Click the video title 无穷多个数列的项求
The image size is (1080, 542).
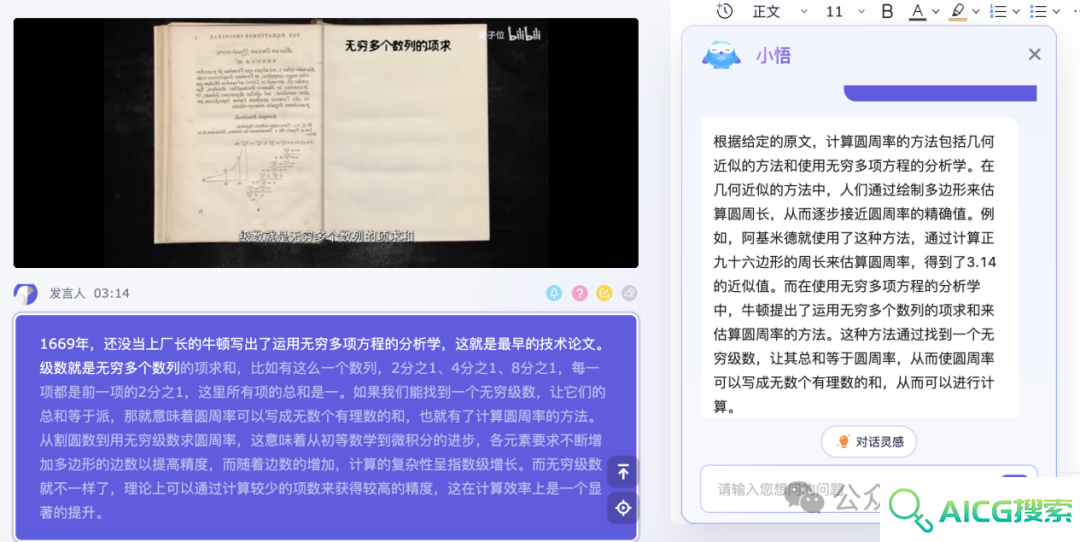click(x=397, y=46)
